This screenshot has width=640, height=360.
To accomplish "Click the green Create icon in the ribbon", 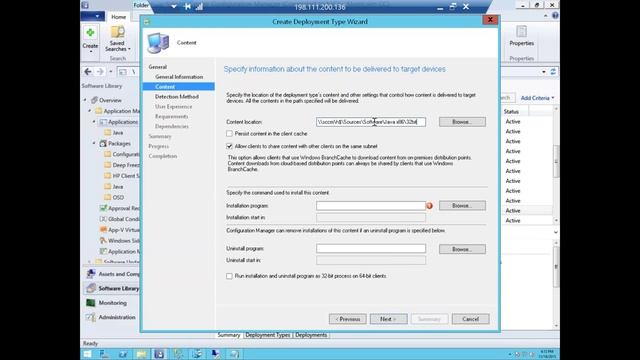I will tap(90, 33).
